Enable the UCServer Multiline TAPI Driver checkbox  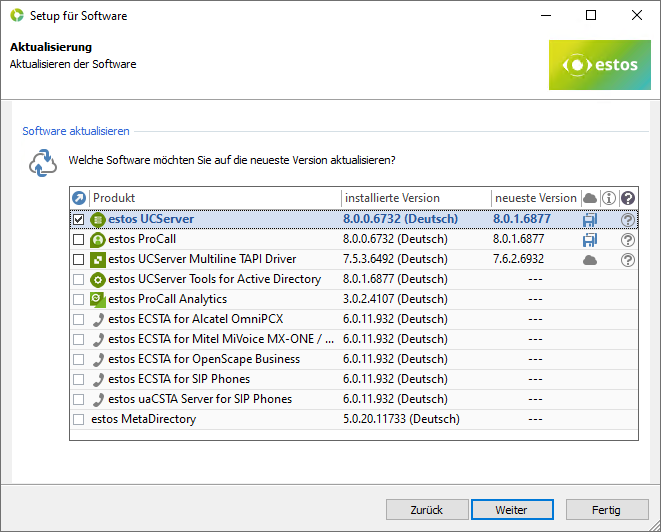click(79, 259)
